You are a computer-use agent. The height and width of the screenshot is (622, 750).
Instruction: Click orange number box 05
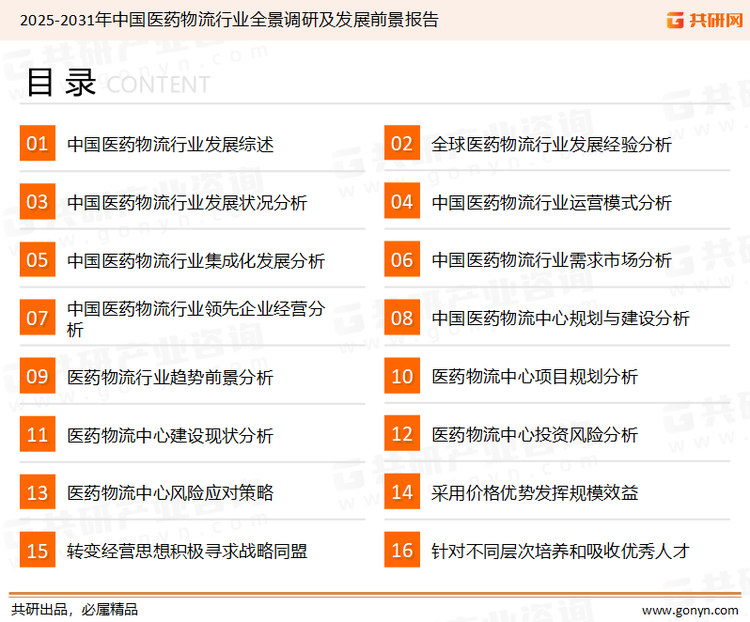pos(37,259)
